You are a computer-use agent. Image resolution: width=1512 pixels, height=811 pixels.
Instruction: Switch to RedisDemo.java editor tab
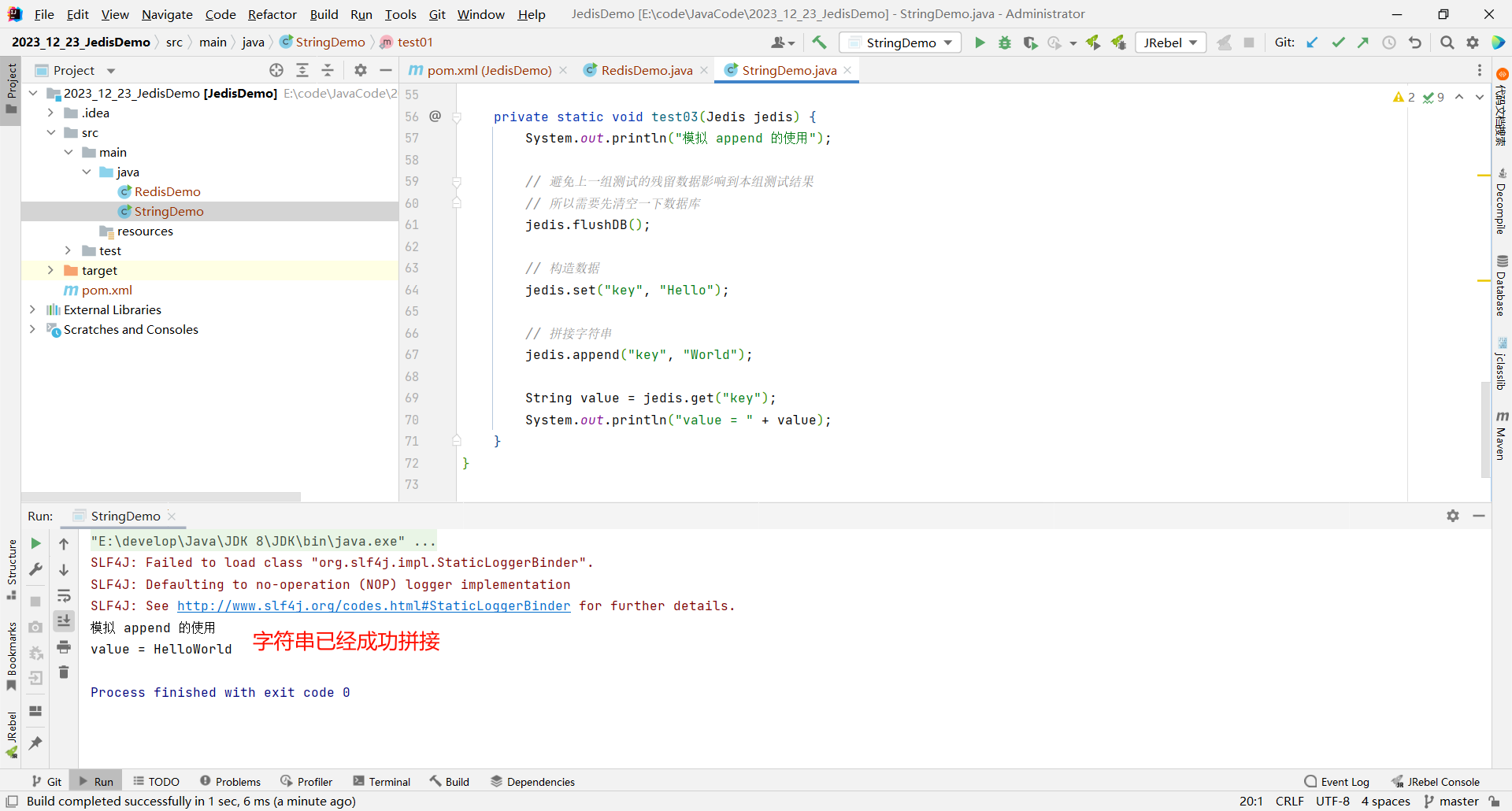[647, 70]
